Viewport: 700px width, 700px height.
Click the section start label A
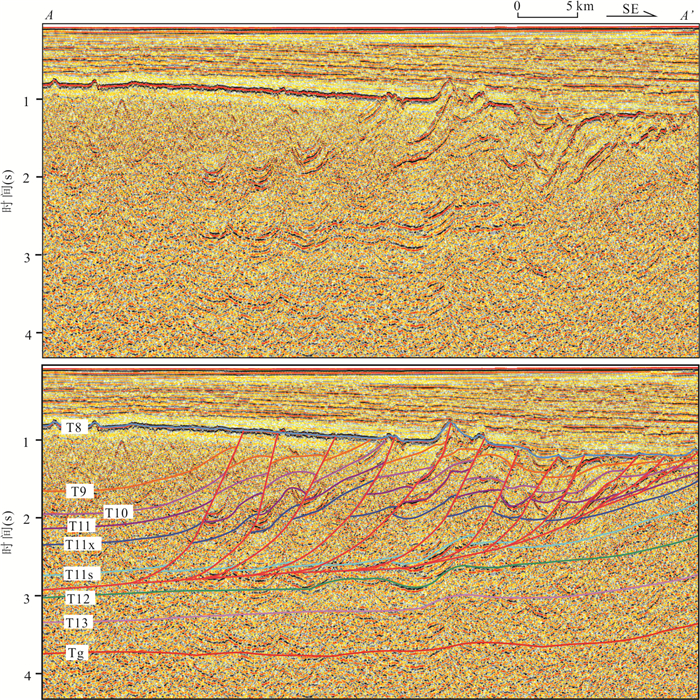[x=49, y=16]
